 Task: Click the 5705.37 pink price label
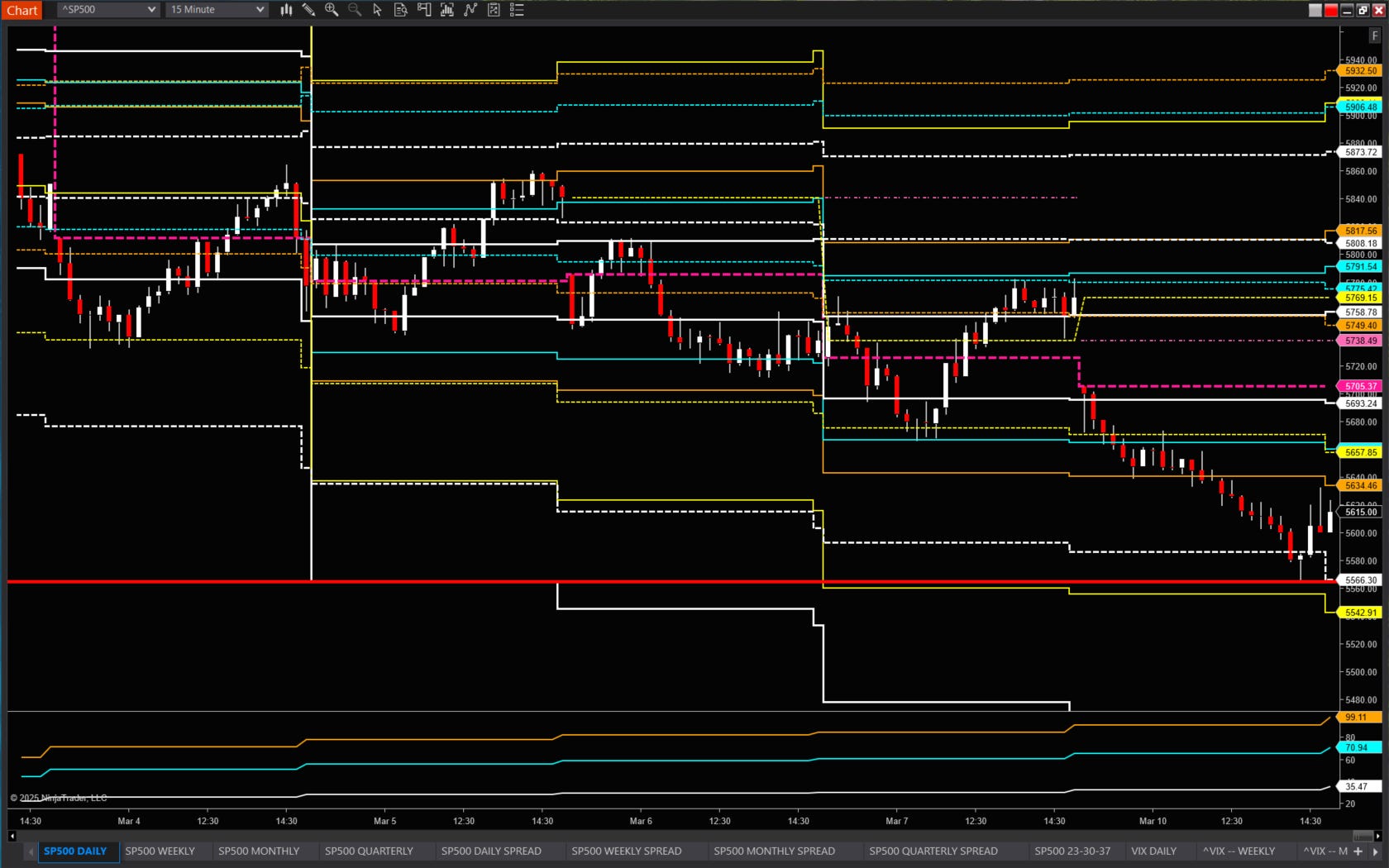1360,386
